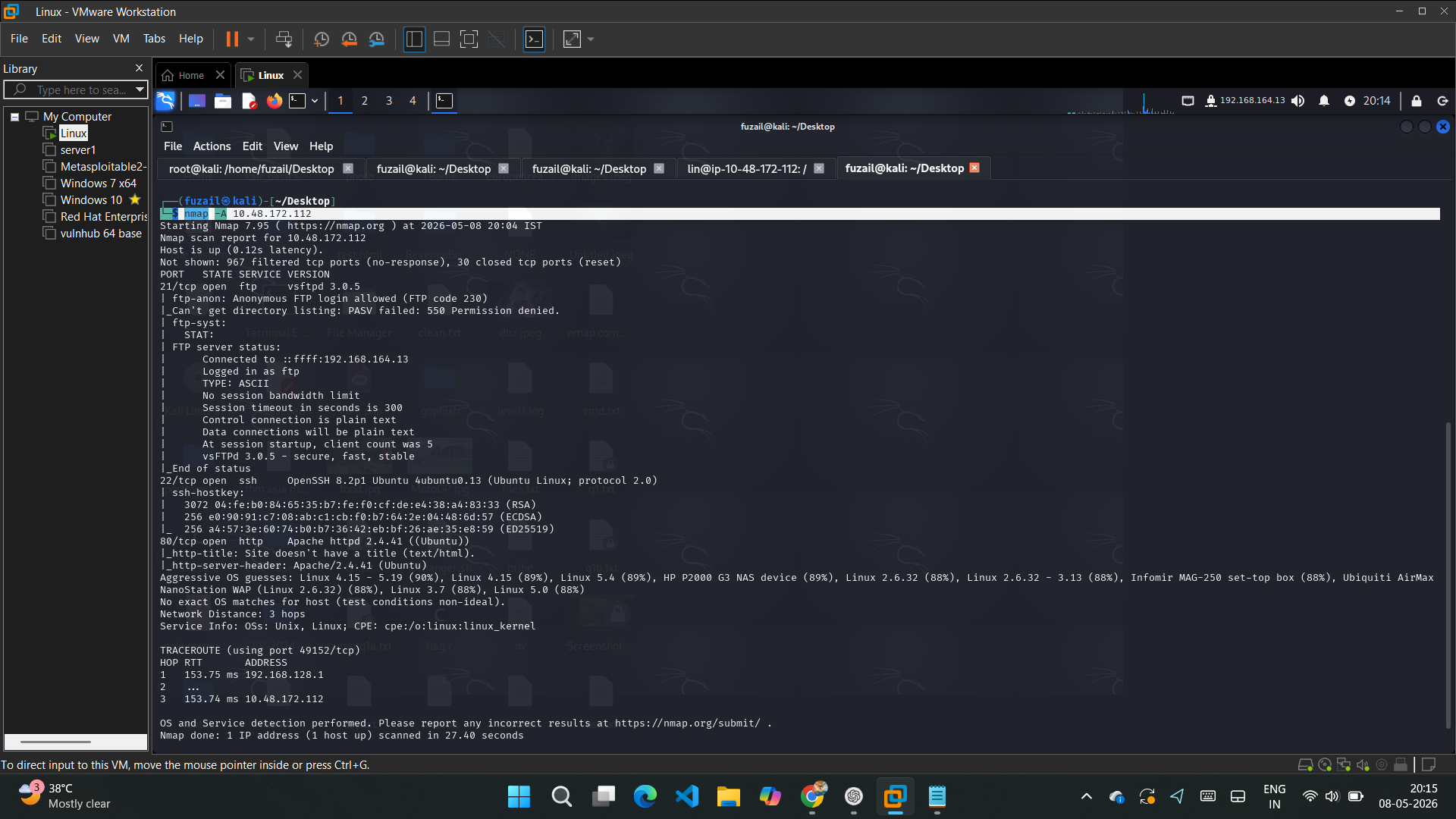Launch the text editor from Kali panel
This screenshot has height=819, width=1456.
(249, 101)
